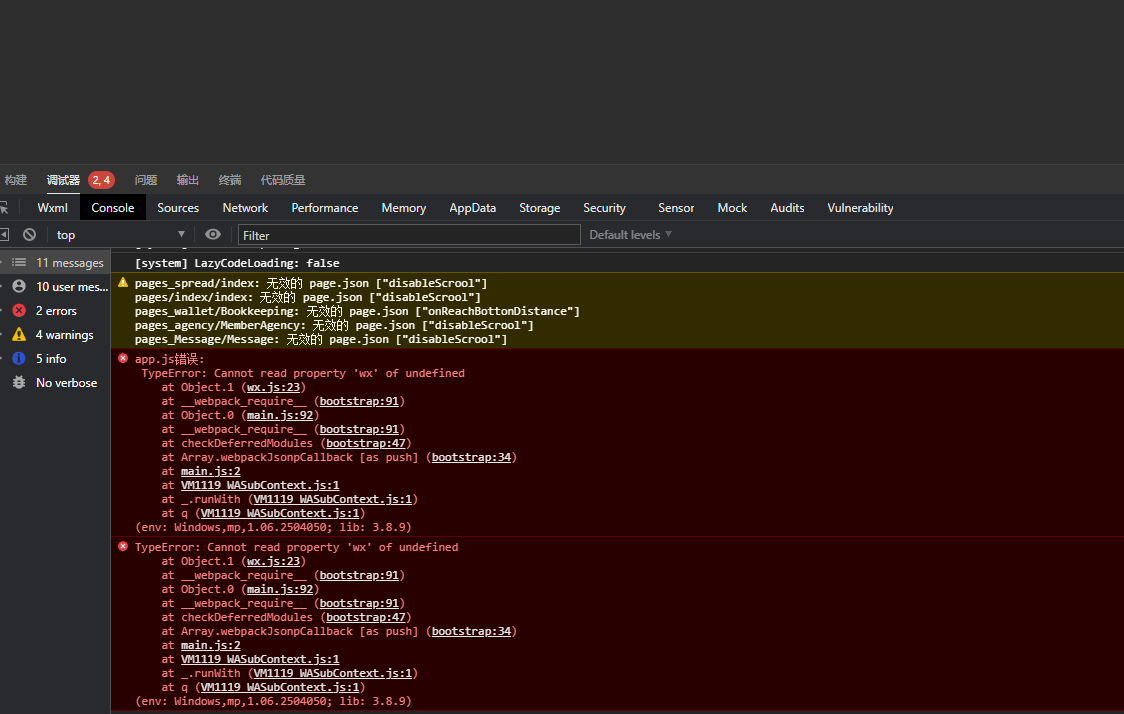Open the Sensor tab
The image size is (1124, 714).
tap(676, 208)
